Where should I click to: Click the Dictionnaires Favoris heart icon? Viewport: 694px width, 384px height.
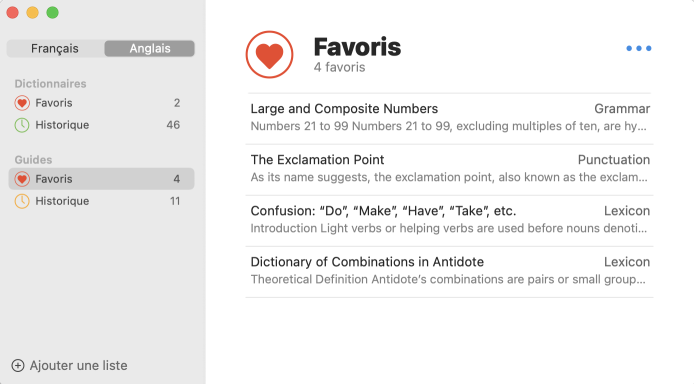tap(22, 103)
